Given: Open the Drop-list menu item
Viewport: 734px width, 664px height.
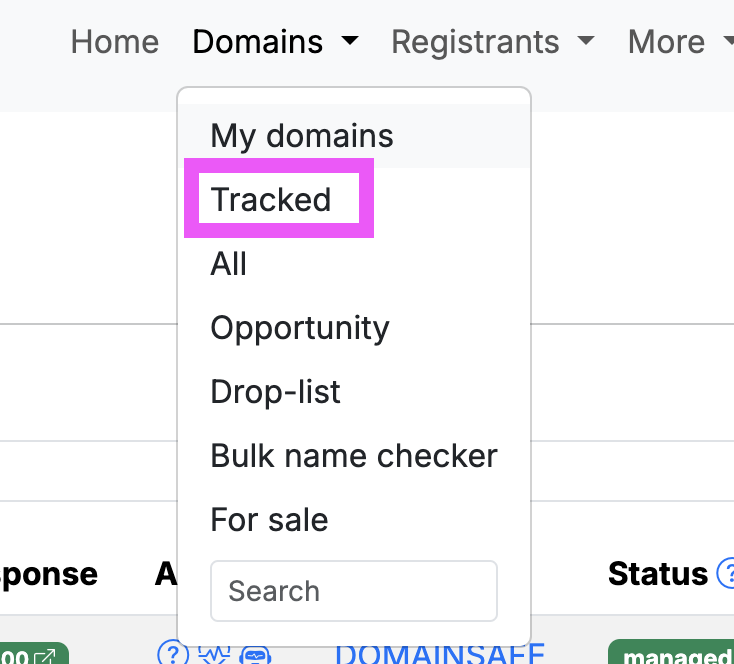Looking at the screenshot, I should pos(276,392).
